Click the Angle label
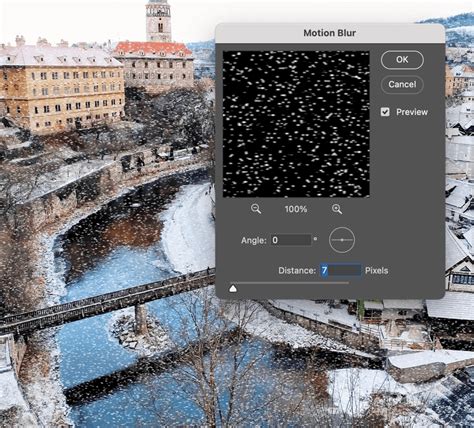This screenshot has height=428, width=474. pyautogui.click(x=254, y=240)
